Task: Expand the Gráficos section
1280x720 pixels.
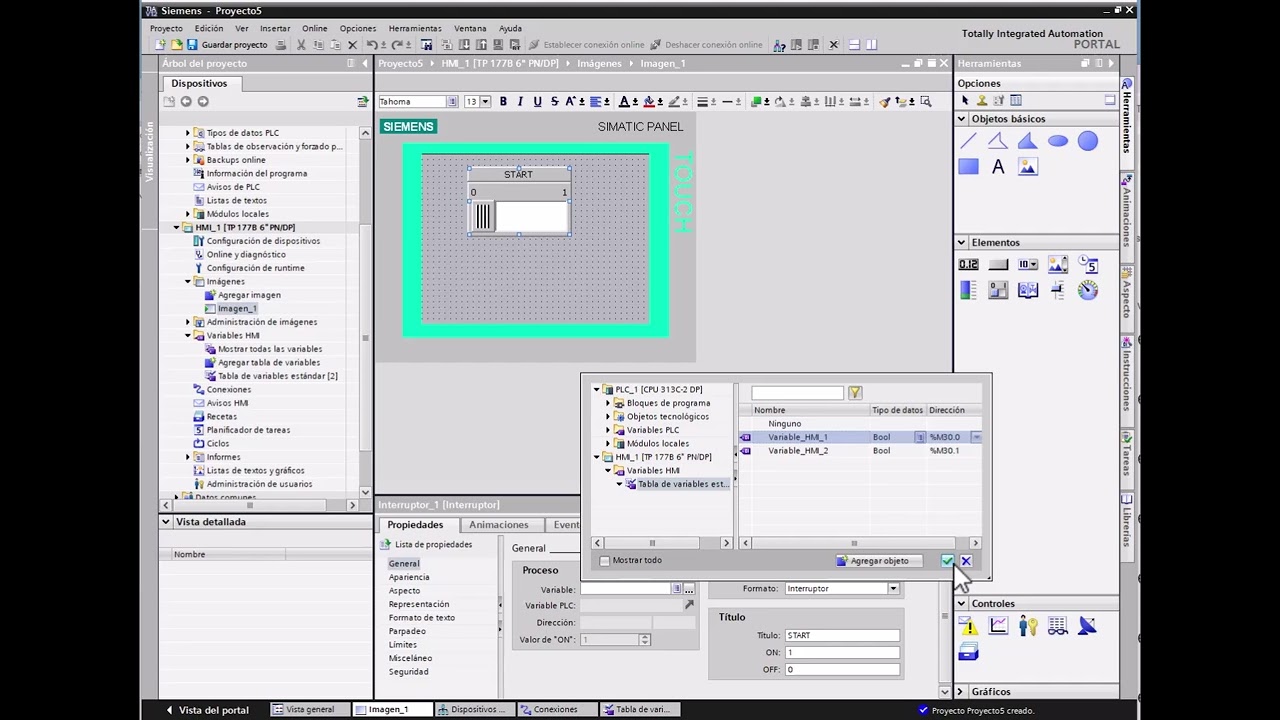Action: click(x=962, y=692)
